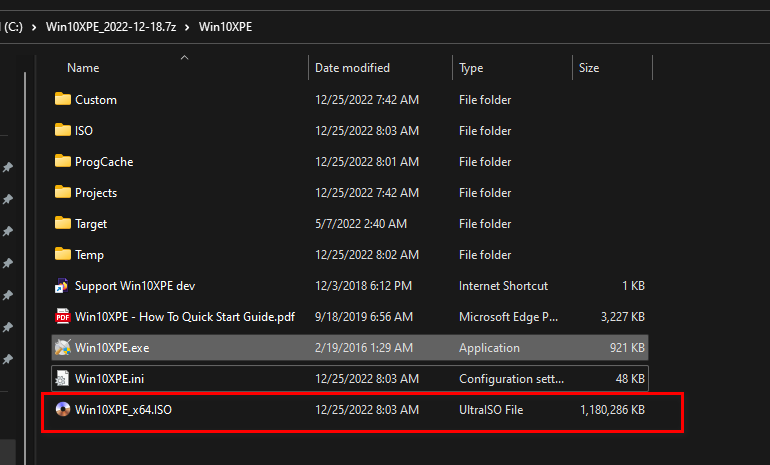The image size is (770, 465).
Task: Select the 'Win10XPE.ini' file name
Action: pyautogui.click(x=110, y=379)
